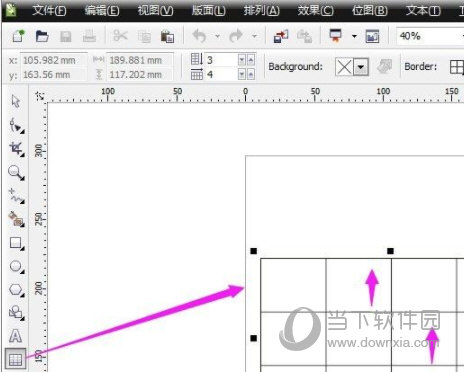This screenshot has height=372, width=464.
Task: Click the Edit fill icon beside Background
Action: coord(384,67)
